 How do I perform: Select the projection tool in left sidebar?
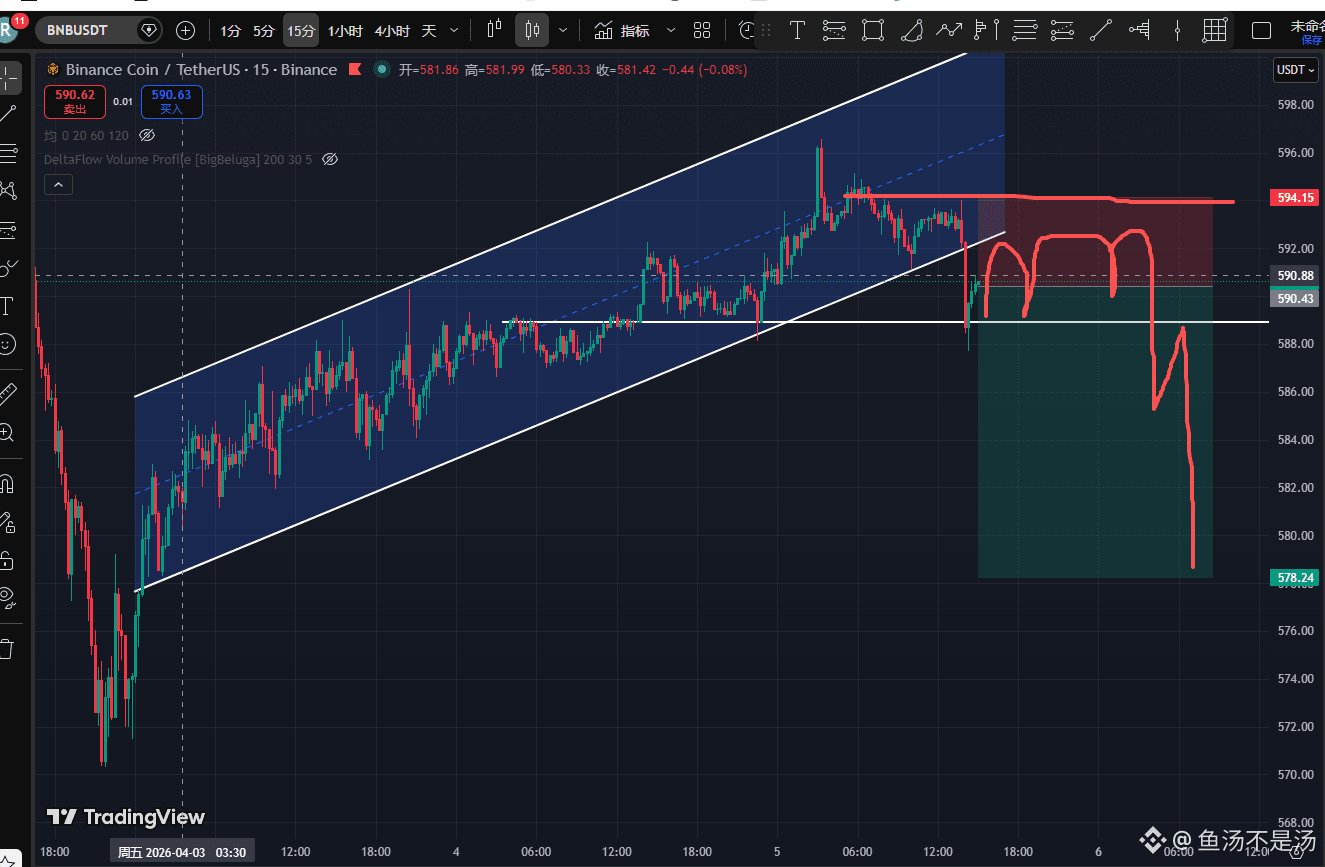click(8, 229)
